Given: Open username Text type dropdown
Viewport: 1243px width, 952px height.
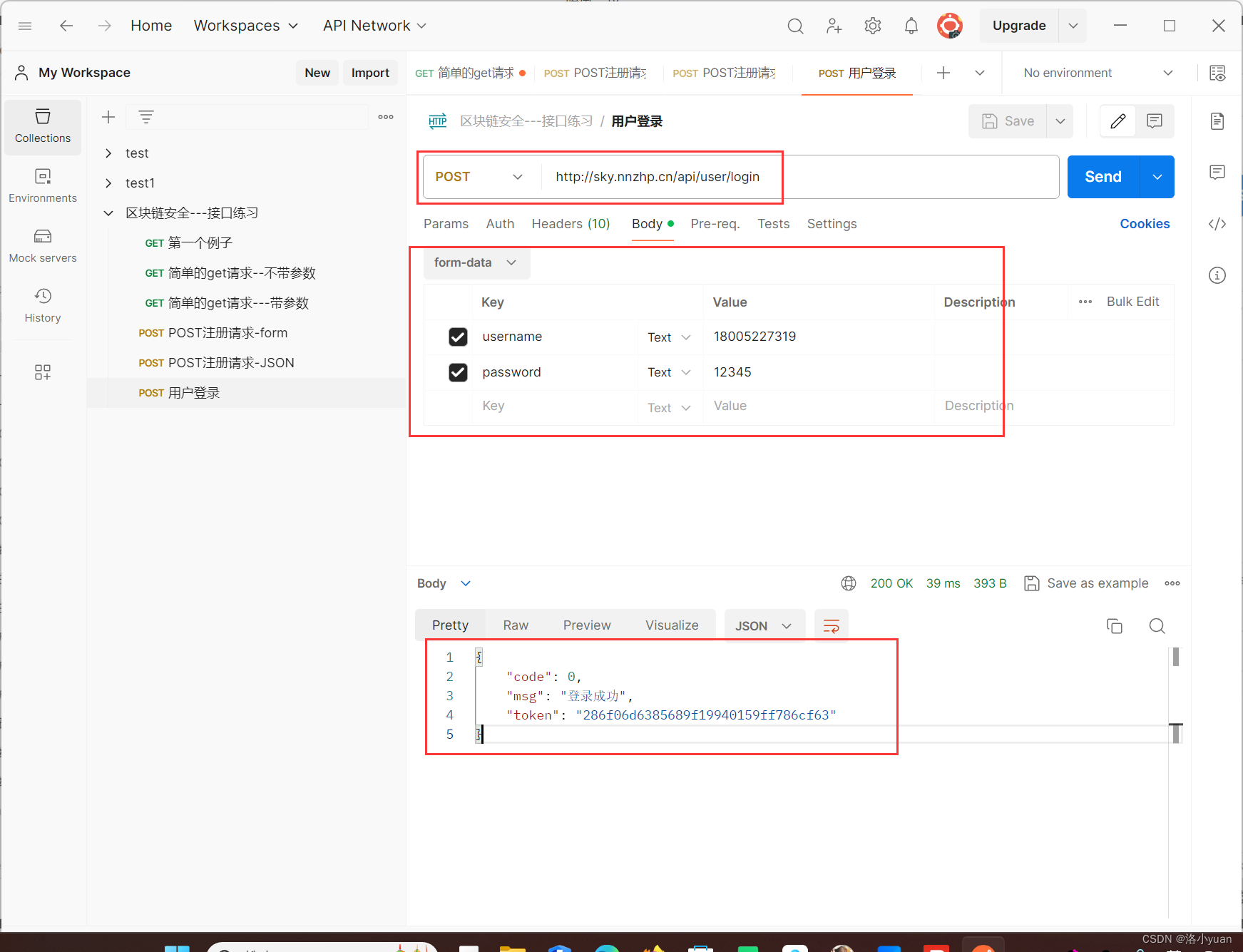Looking at the screenshot, I should coord(669,337).
